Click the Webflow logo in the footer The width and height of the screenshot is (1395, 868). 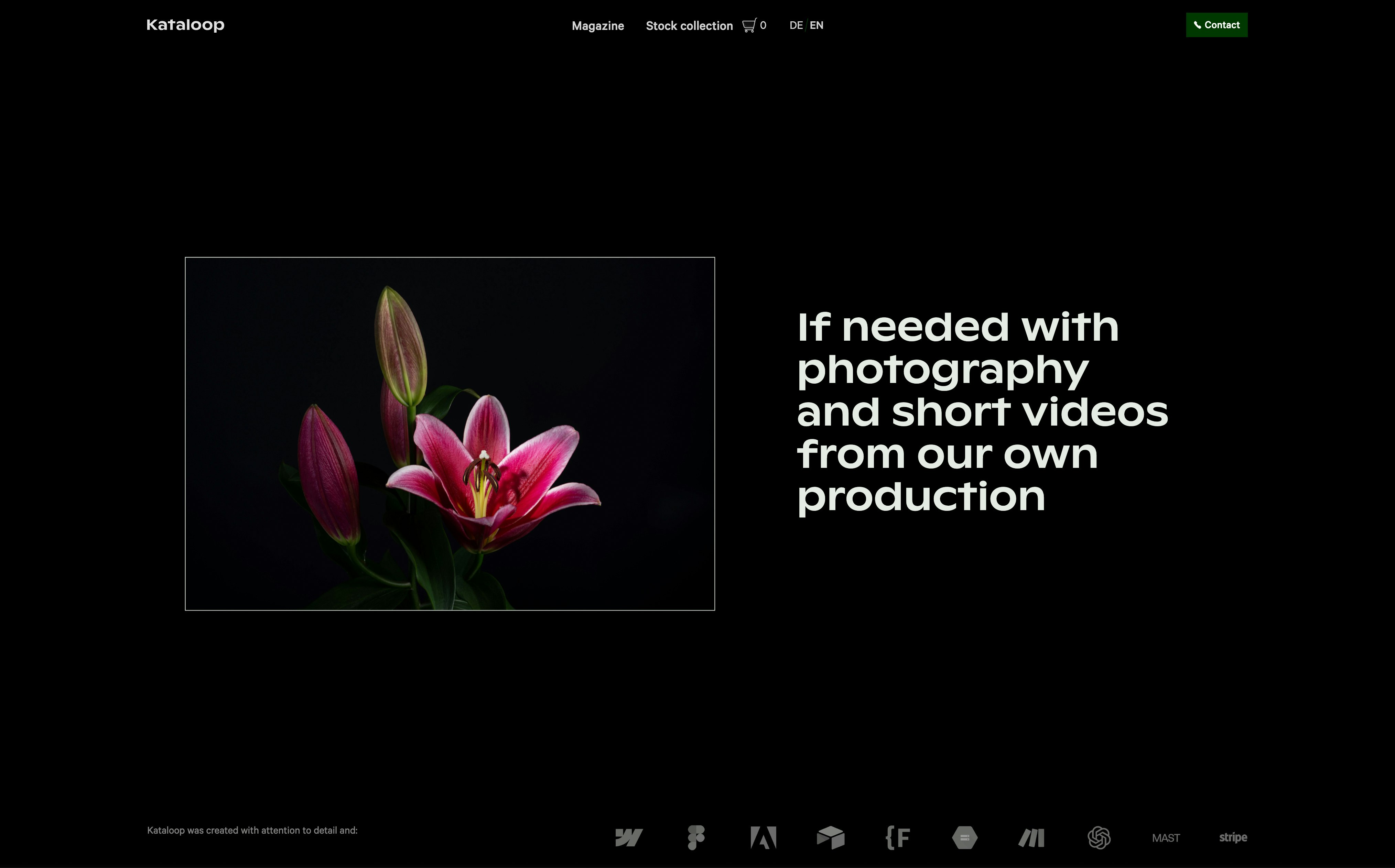[628, 837]
